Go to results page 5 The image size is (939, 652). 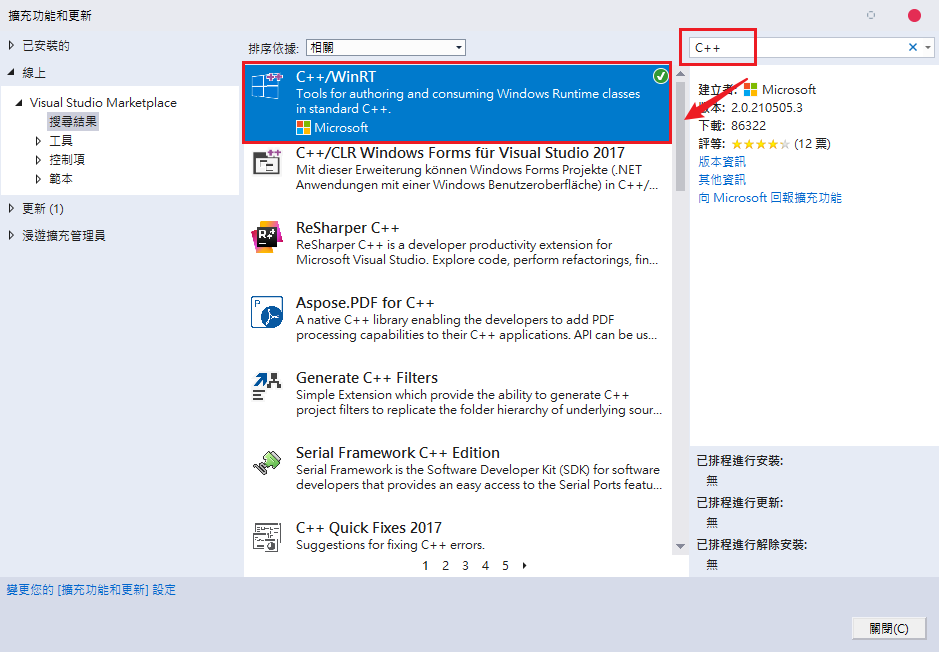[x=505, y=566]
